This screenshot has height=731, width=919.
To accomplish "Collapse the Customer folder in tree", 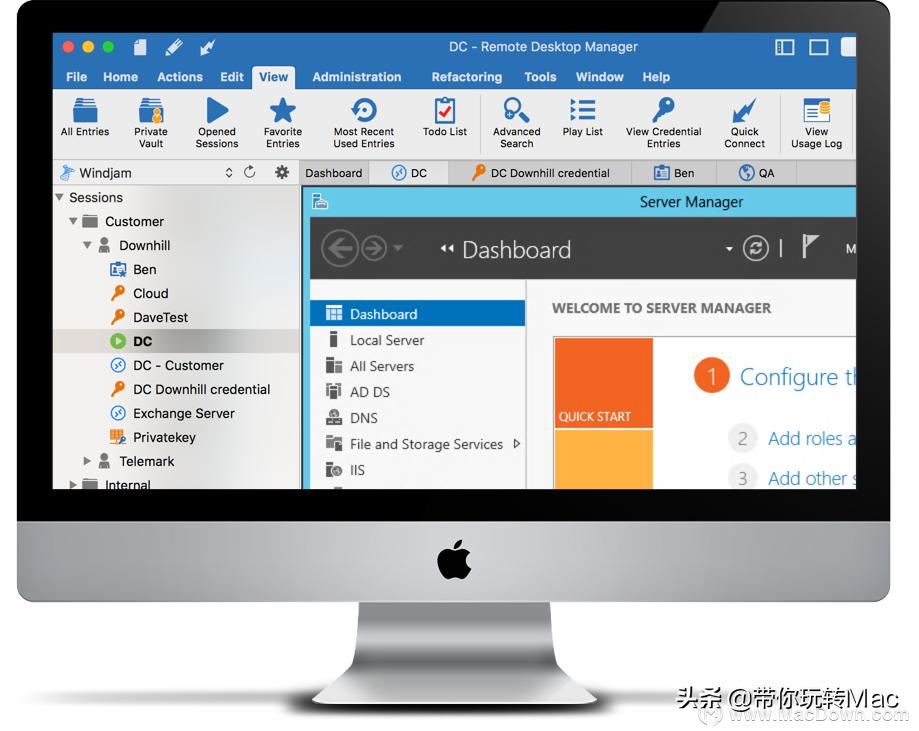I will pyautogui.click(x=74, y=222).
